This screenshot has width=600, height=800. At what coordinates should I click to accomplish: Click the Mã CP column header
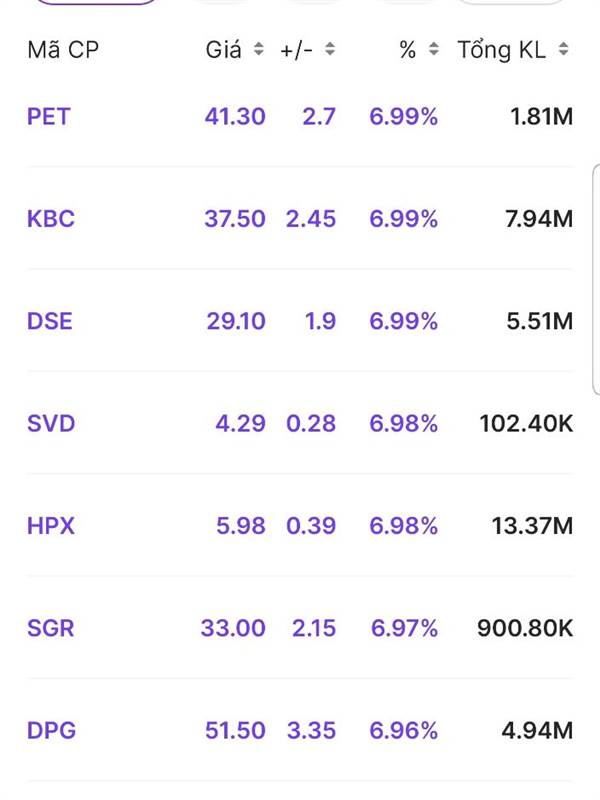pos(63,50)
